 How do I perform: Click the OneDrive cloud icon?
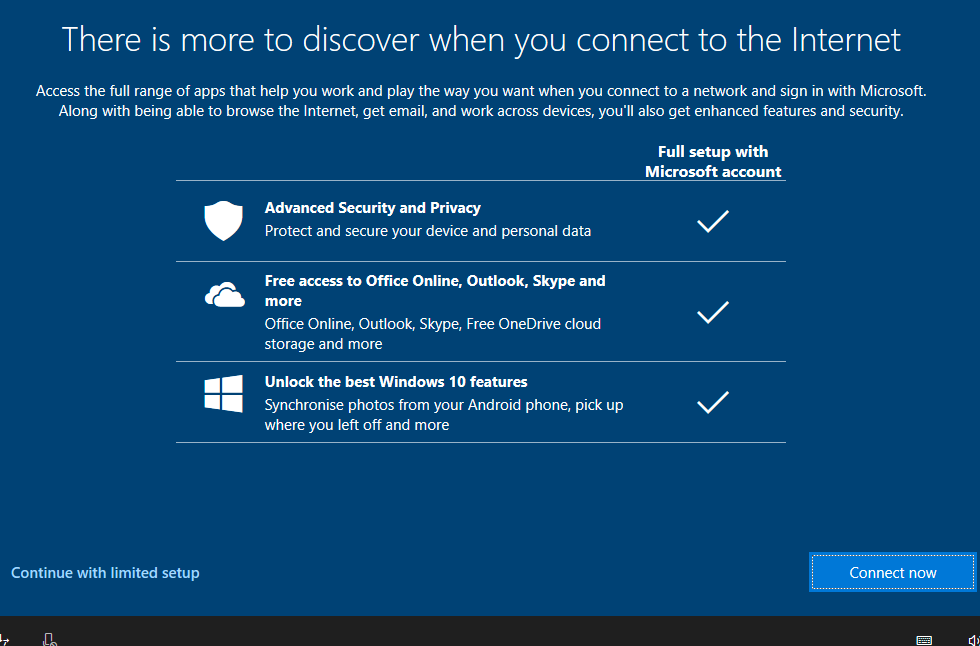click(x=224, y=295)
